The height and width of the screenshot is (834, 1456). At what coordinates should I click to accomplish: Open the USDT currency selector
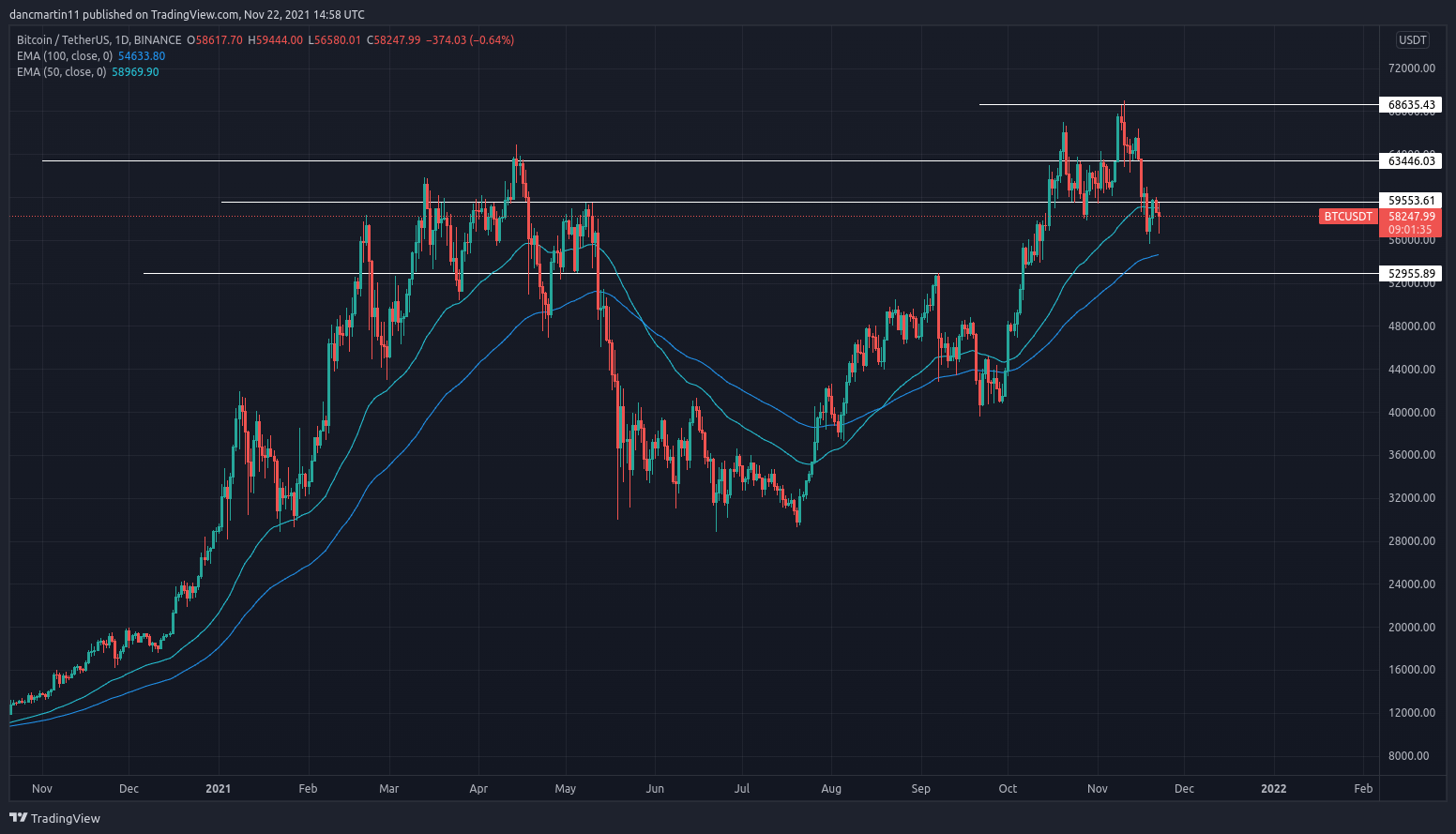[x=1412, y=40]
